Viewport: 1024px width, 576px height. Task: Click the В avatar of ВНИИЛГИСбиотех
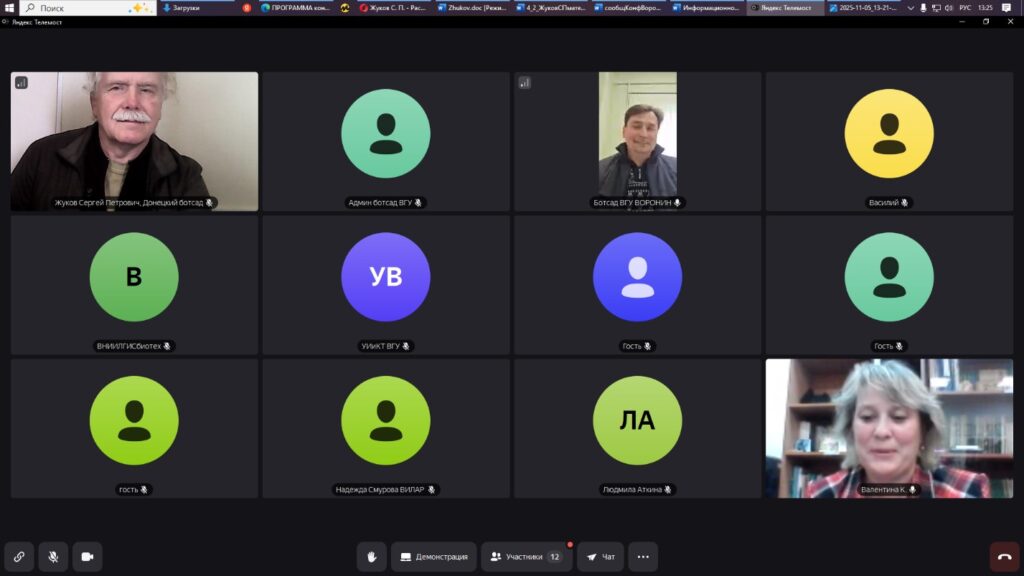click(x=134, y=277)
